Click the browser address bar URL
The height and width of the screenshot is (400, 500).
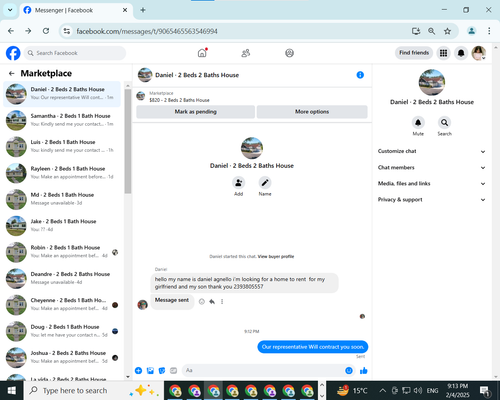(147, 31)
